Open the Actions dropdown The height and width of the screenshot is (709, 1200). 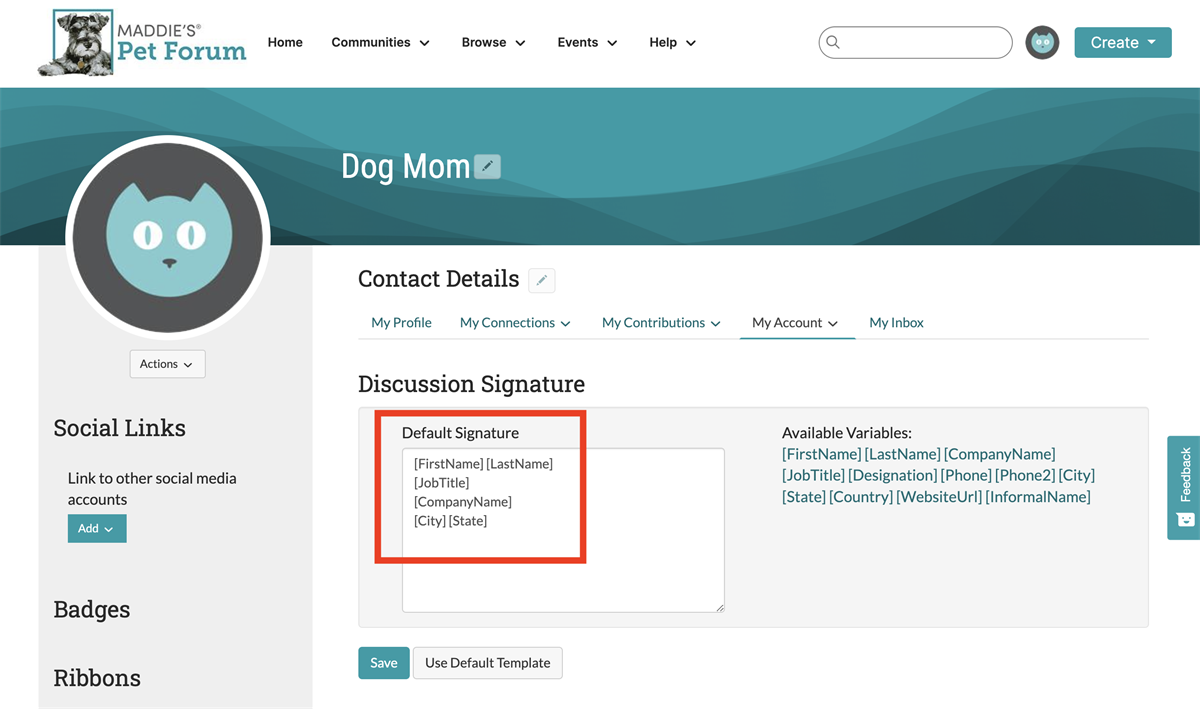tap(166, 364)
